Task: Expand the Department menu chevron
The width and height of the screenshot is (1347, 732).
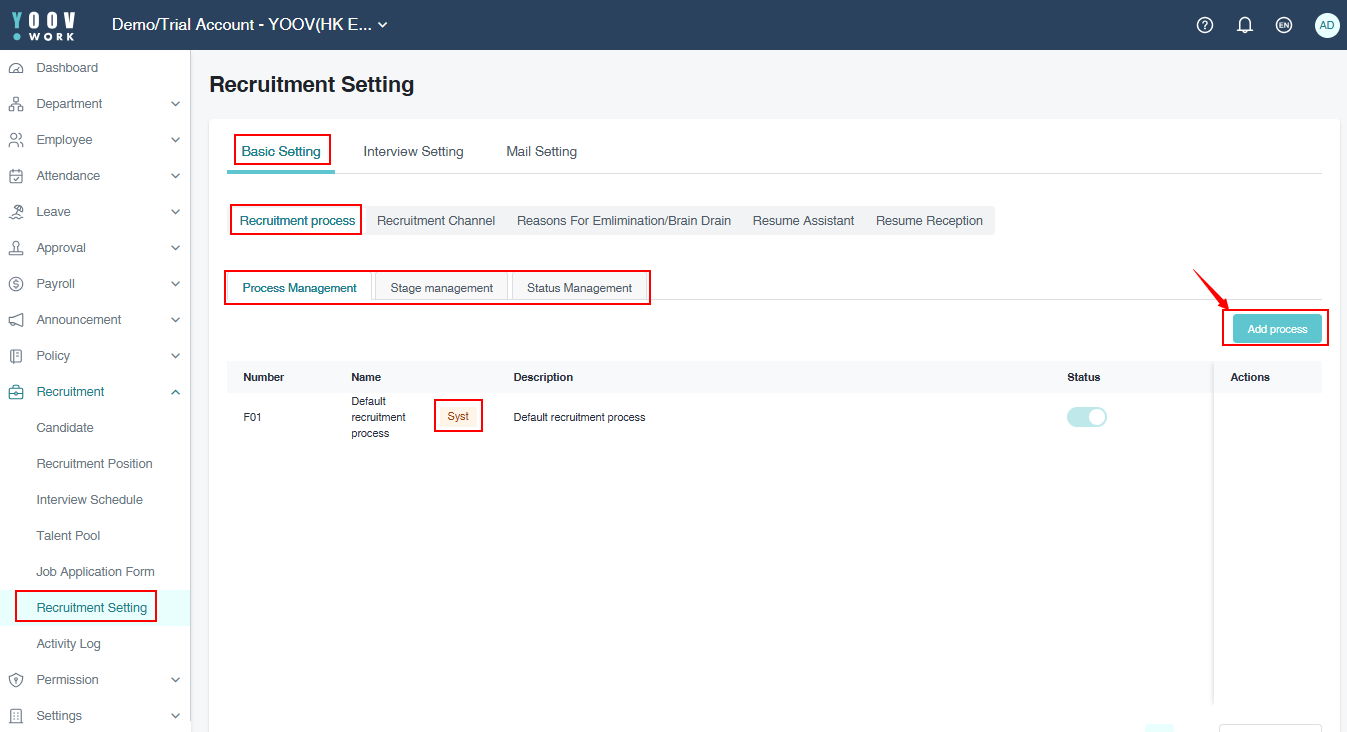Action: tap(175, 104)
